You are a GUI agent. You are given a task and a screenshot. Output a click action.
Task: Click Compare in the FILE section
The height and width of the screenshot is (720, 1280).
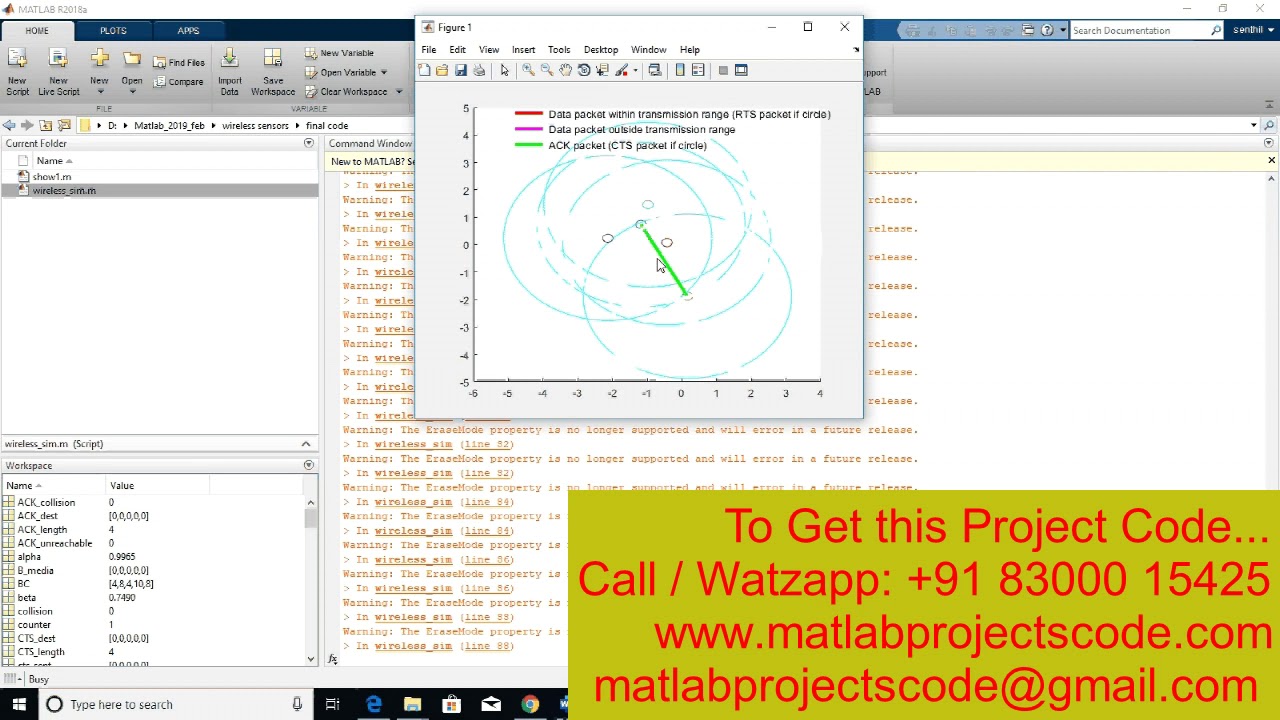point(179,82)
